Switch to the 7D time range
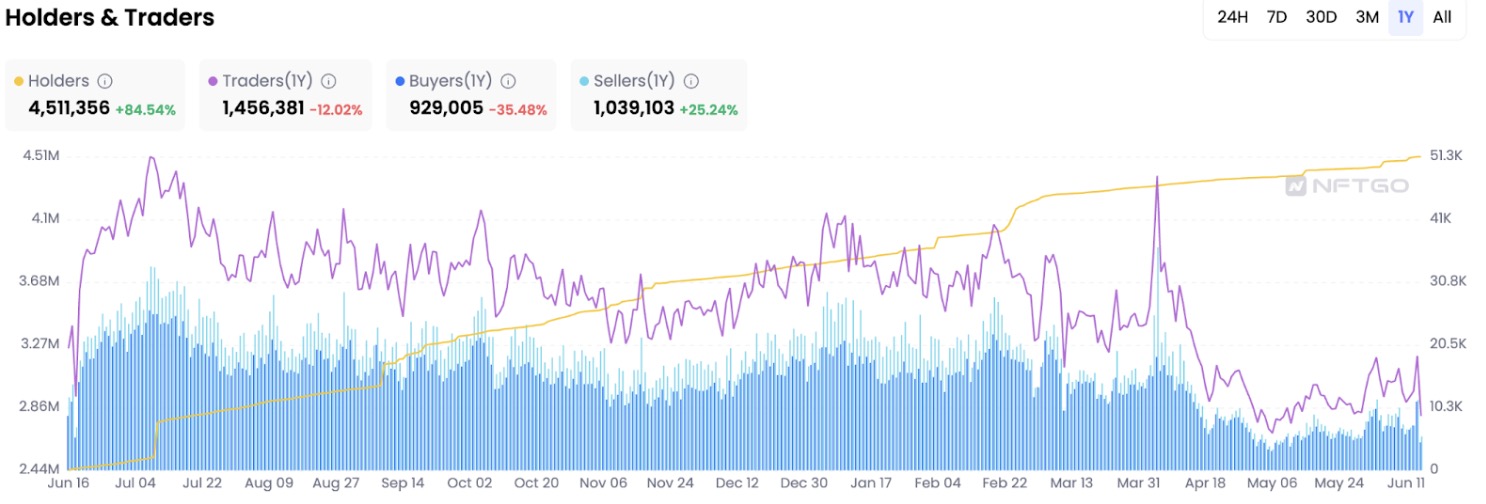Viewport: 1486px width, 504px height. coord(1277,17)
